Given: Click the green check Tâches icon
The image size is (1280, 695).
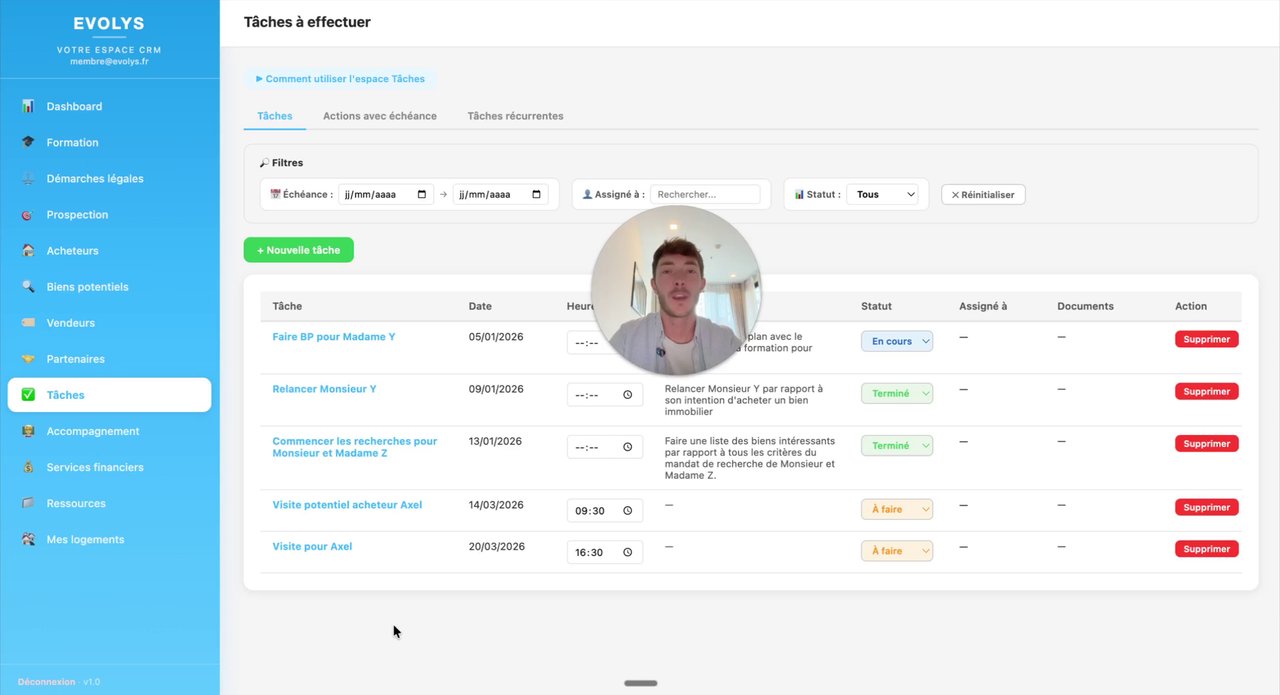Looking at the screenshot, I should pyautogui.click(x=28, y=394).
